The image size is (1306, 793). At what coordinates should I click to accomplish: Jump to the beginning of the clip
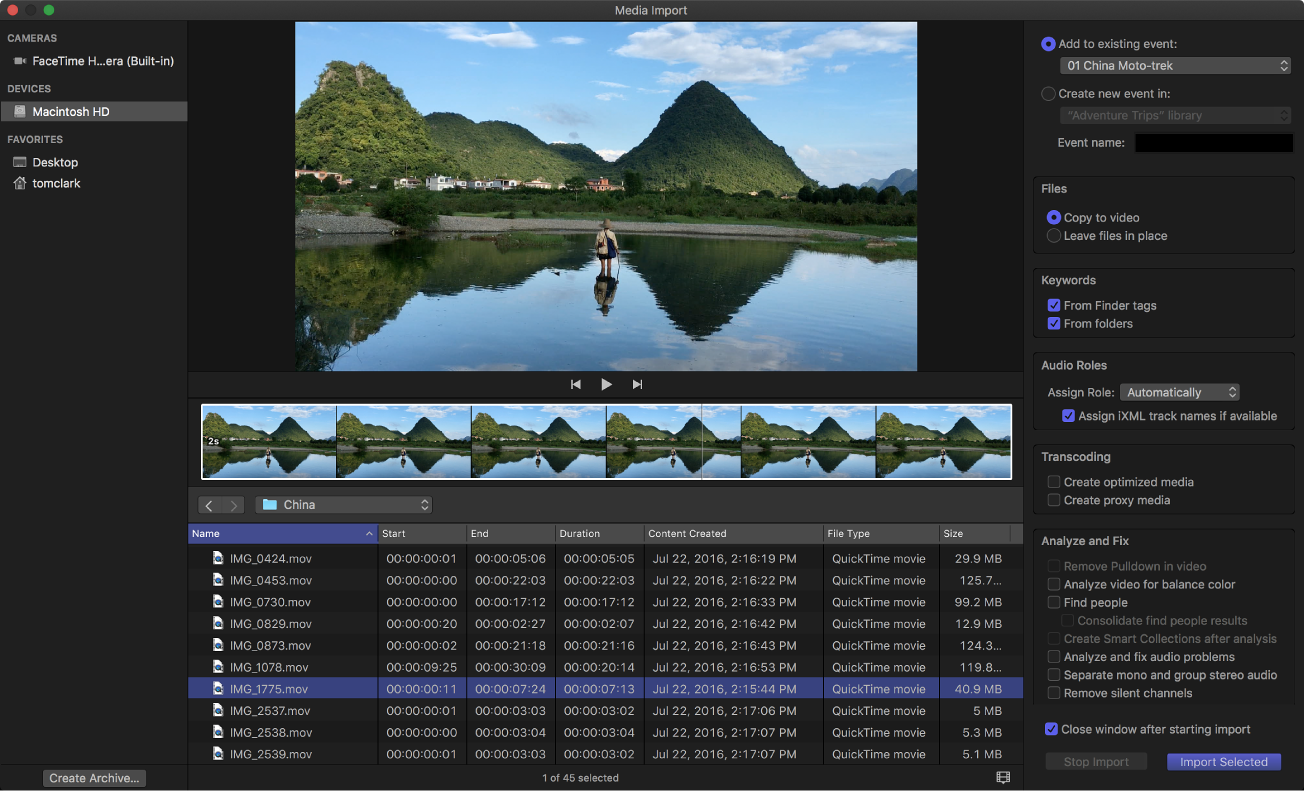(x=575, y=383)
